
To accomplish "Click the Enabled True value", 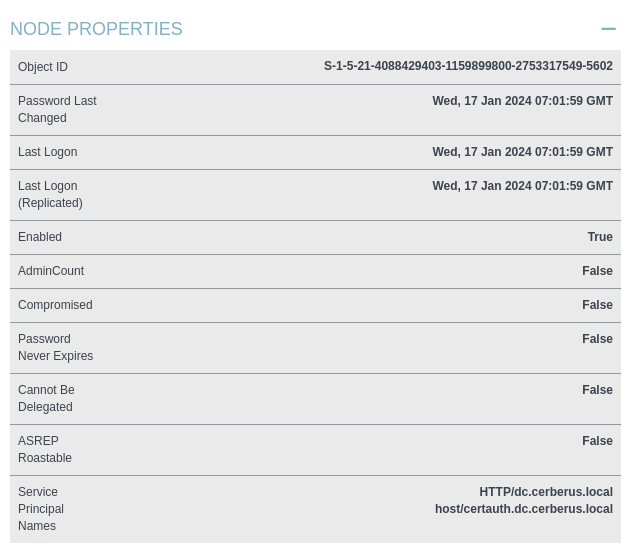I will coord(600,237).
